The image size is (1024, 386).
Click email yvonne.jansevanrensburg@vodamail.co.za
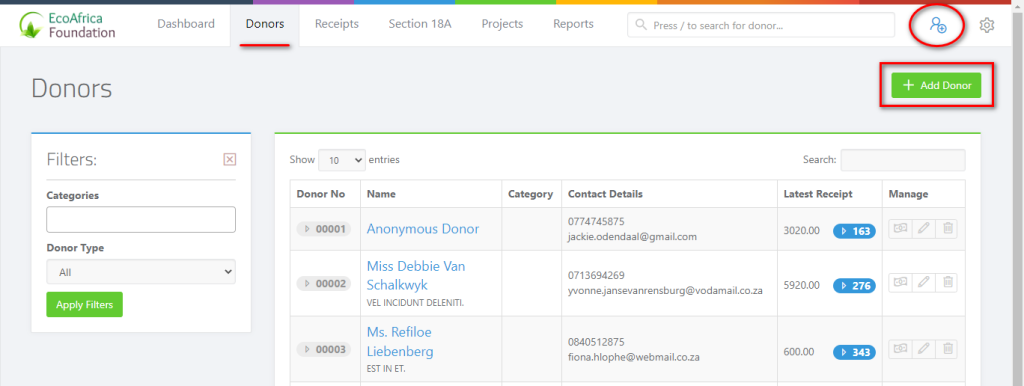665,290
